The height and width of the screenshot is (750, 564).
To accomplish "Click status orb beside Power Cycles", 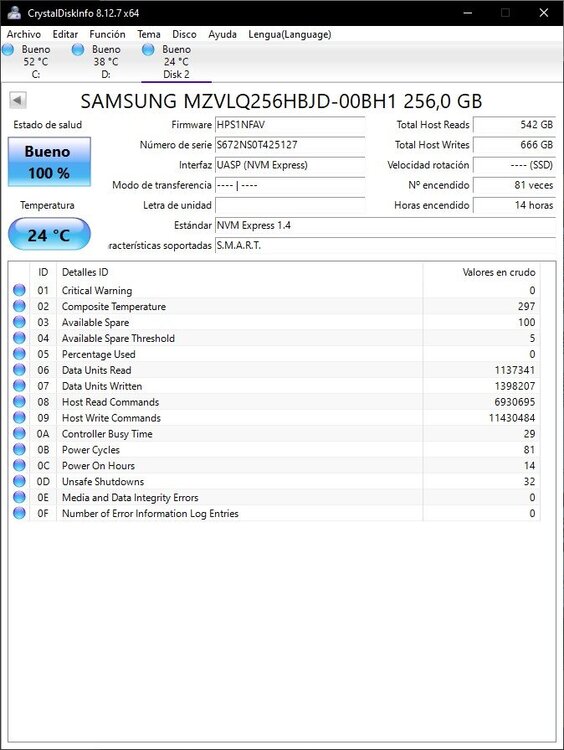I will pos(19,450).
